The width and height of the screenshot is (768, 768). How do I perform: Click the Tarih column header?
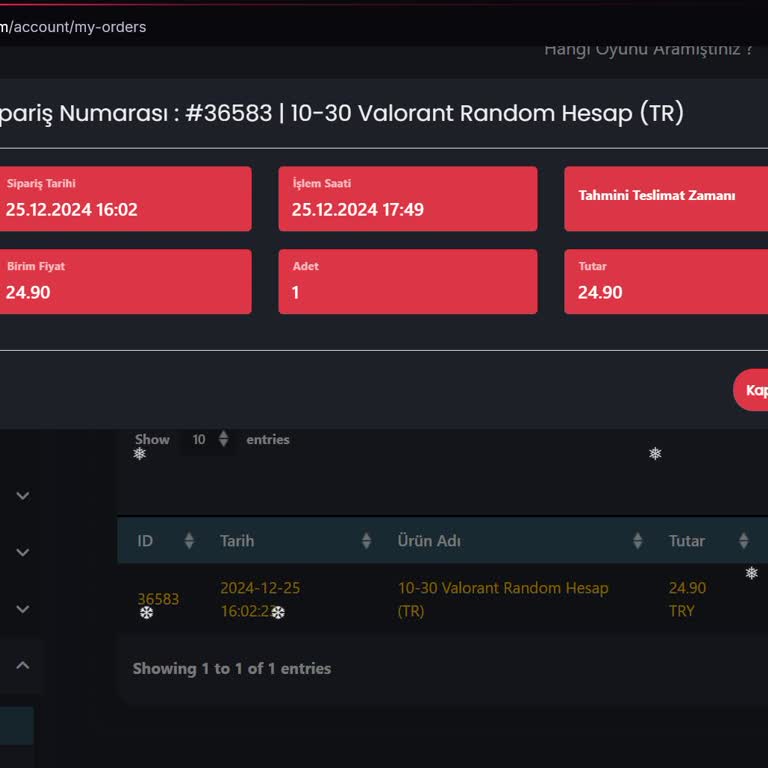pyautogui.click(x=290, y=541)
